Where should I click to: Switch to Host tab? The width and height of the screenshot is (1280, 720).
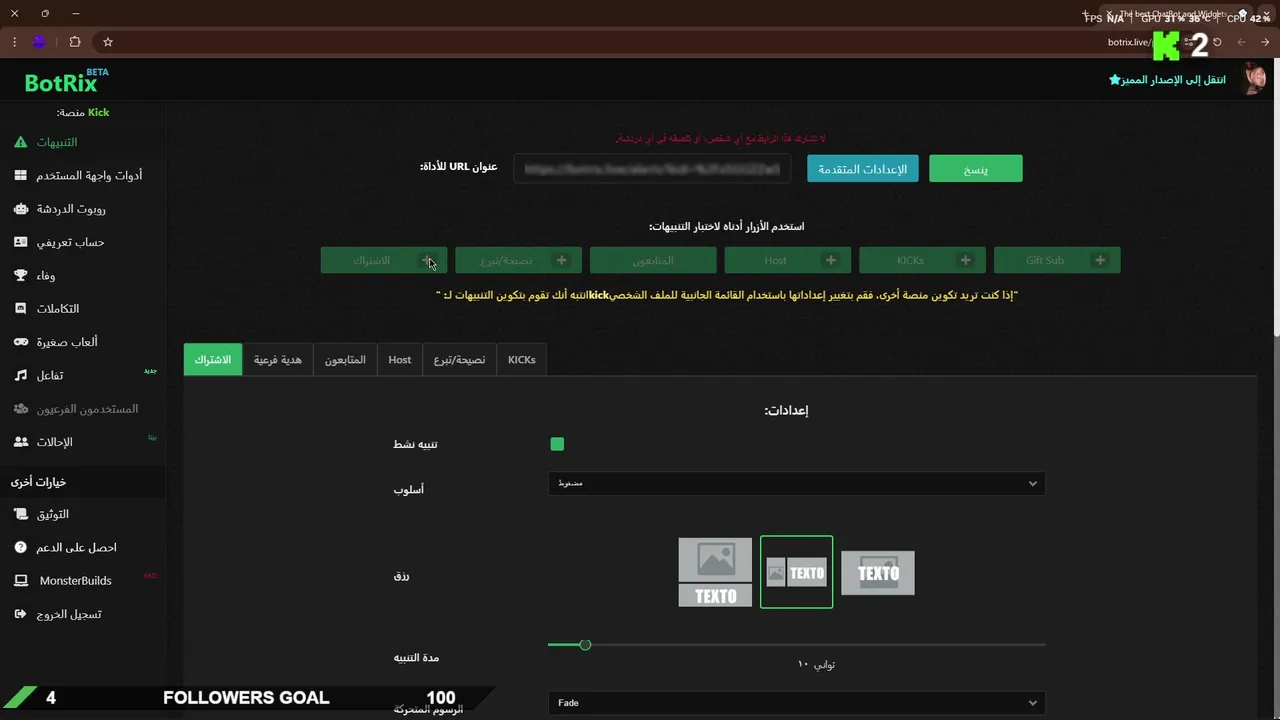tap(400, 360)
